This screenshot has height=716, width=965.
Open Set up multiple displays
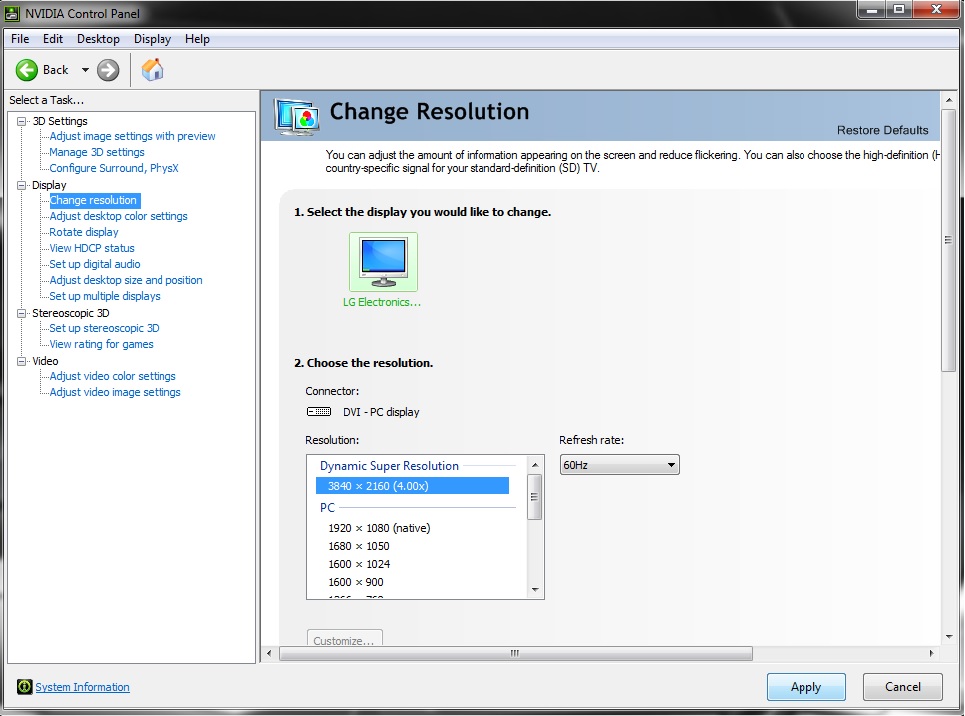105,296
